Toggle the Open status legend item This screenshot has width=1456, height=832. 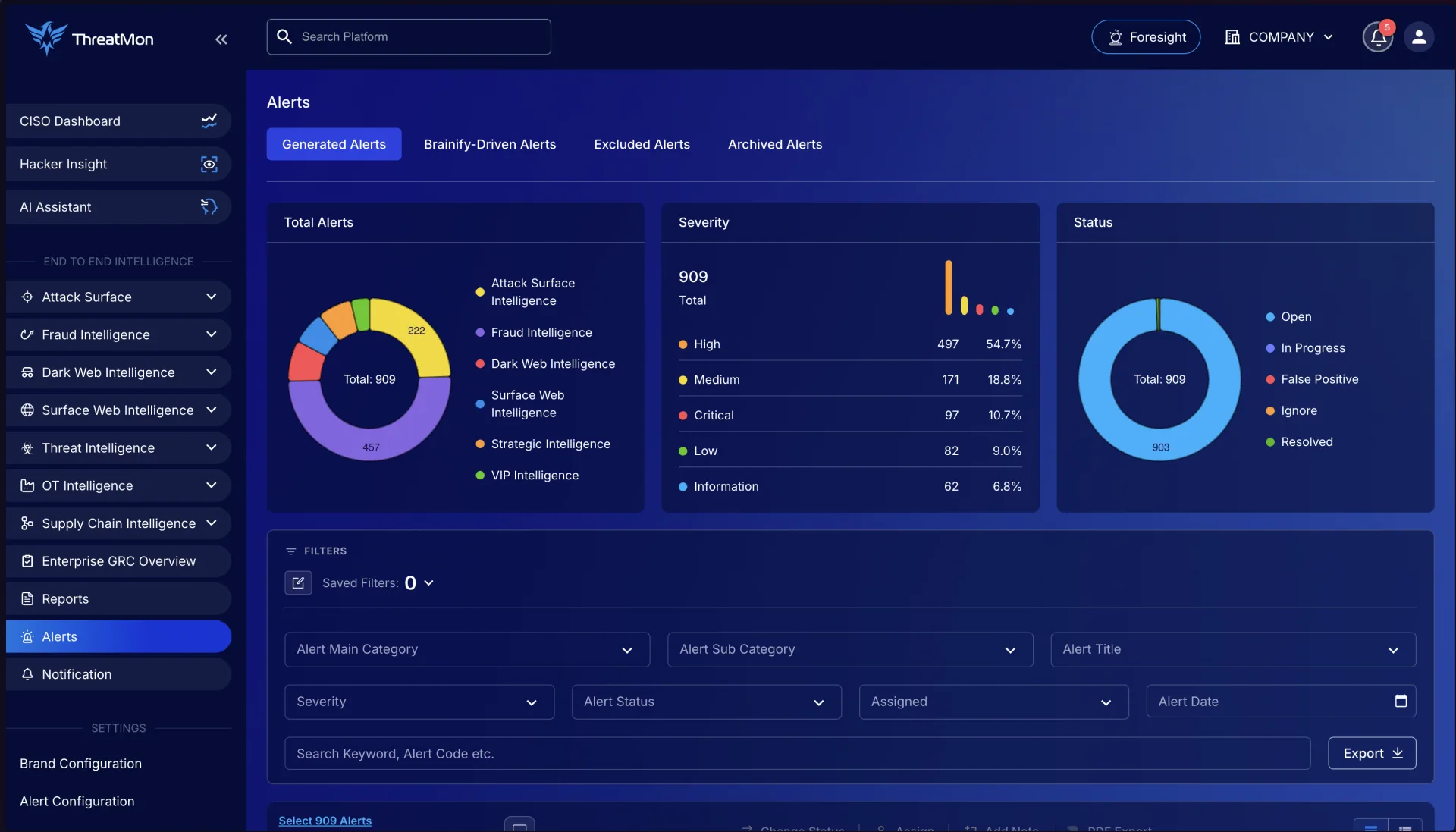coord(1288,316)
